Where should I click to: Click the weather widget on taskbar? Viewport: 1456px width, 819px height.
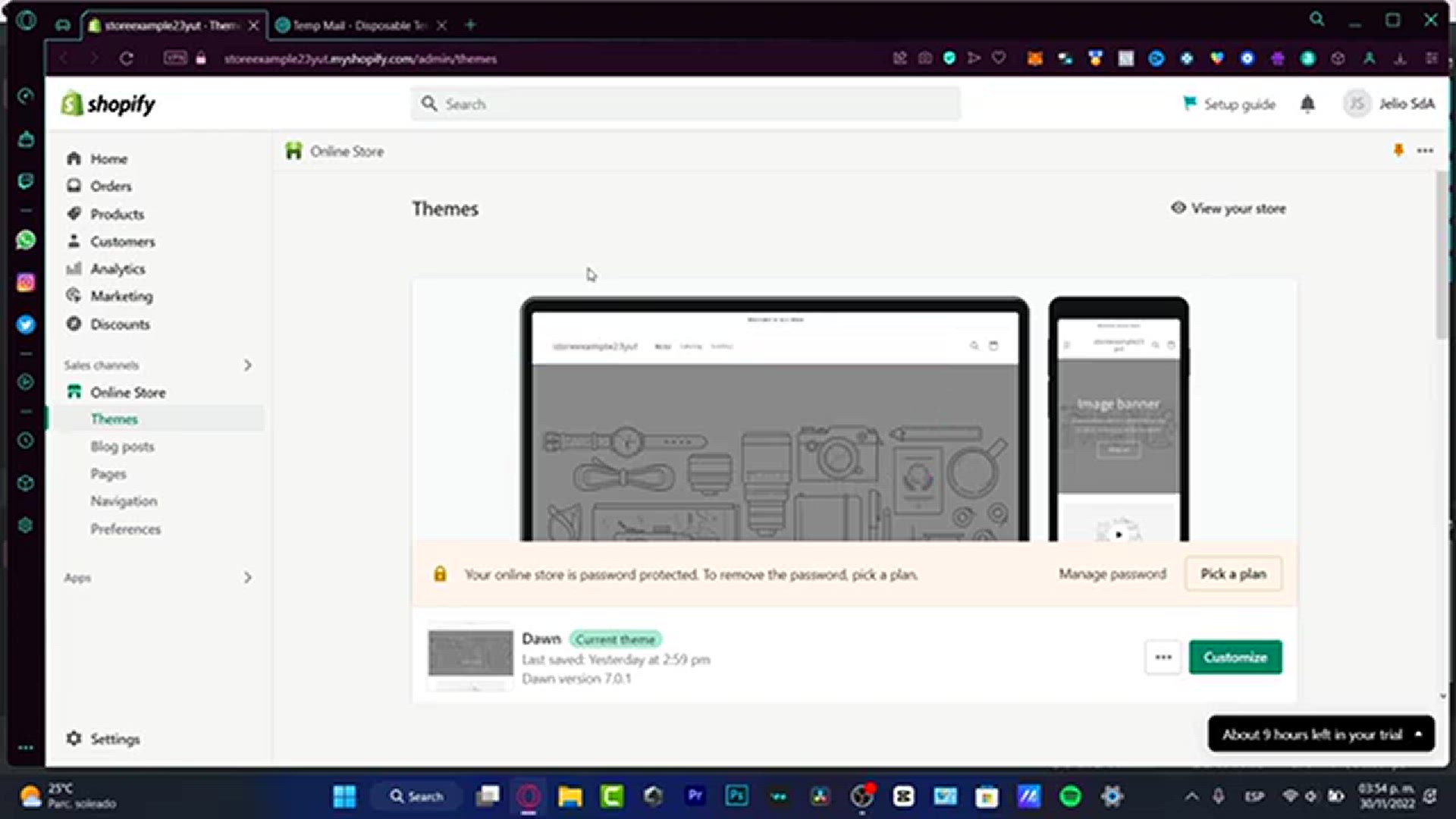tap(68, 796)
